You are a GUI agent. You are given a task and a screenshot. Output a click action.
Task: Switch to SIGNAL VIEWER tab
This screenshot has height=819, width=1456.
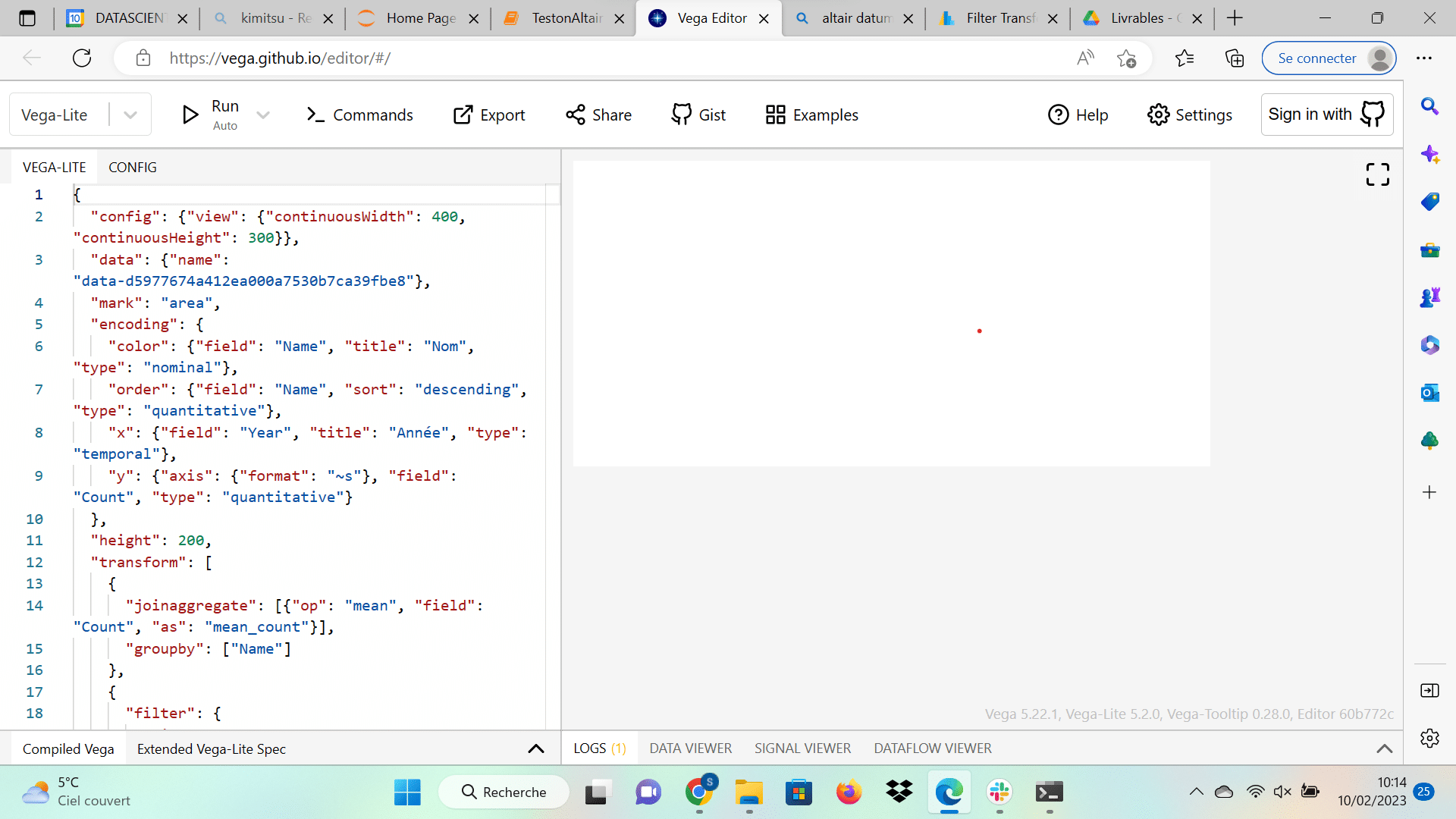click(802, 748)
